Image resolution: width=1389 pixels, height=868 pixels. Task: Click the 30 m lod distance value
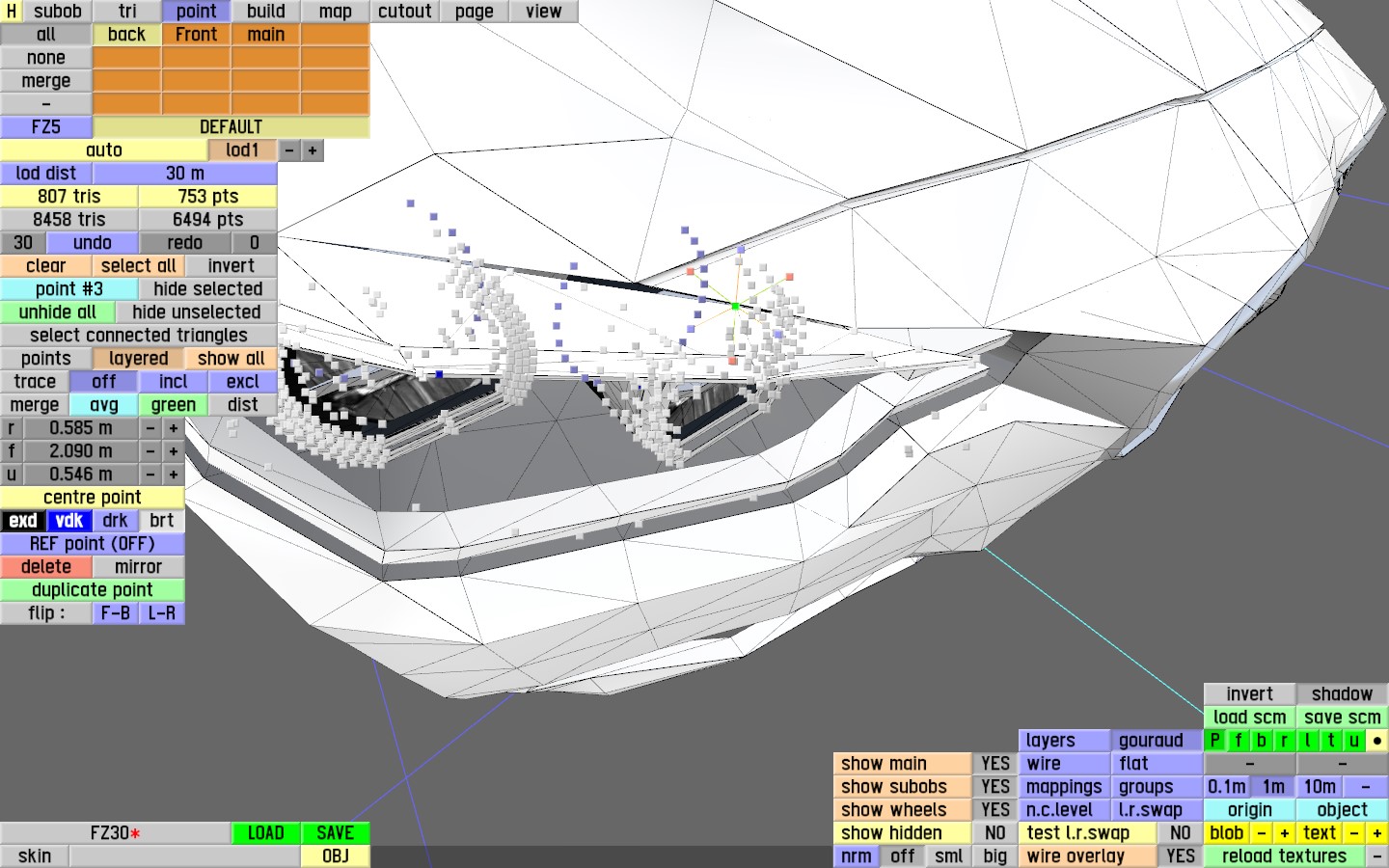185,174
